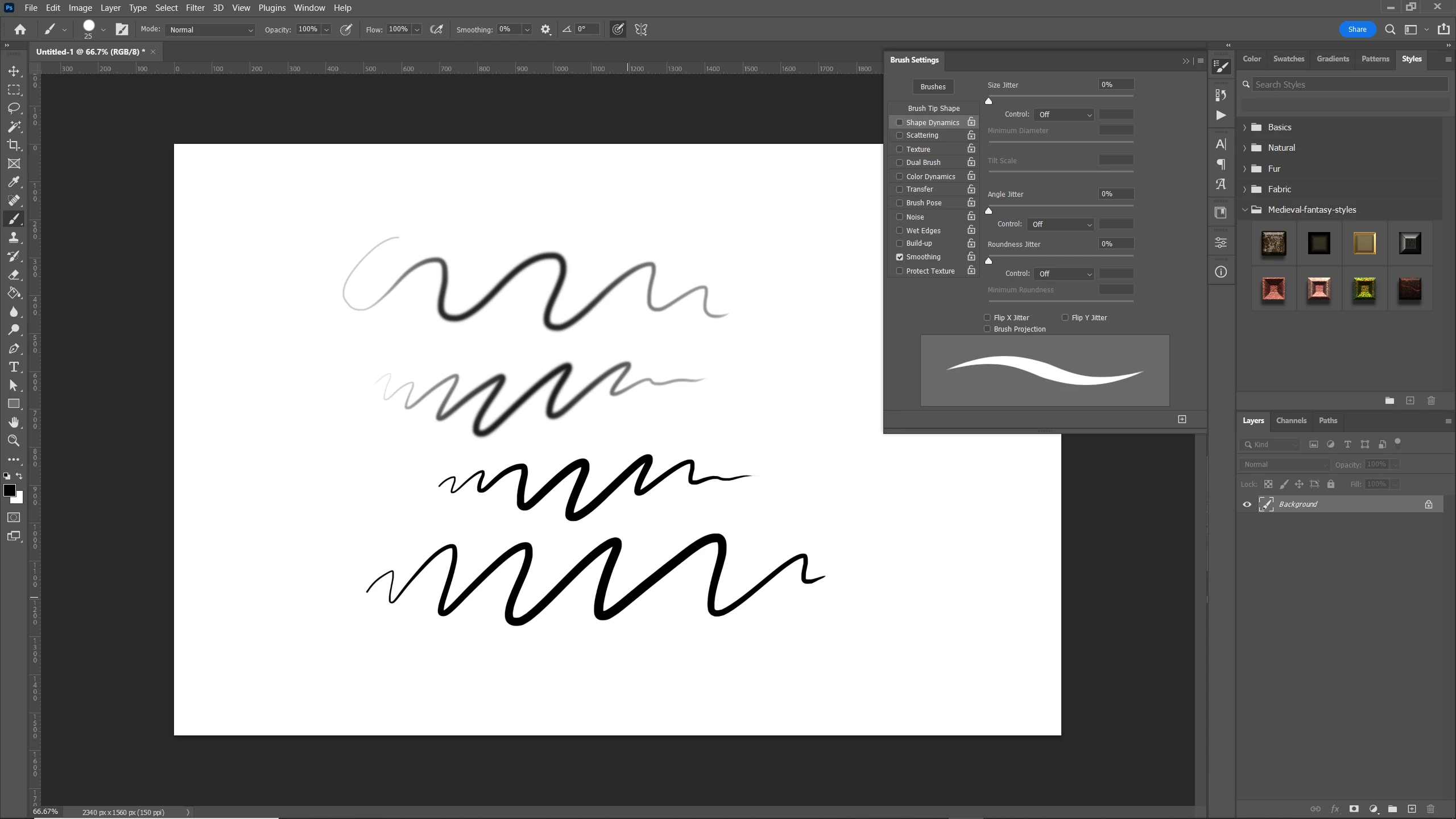This screenshot has height=819, width=1456.
Task: Enable the Scattering checkbox
Action: [899, 135]
